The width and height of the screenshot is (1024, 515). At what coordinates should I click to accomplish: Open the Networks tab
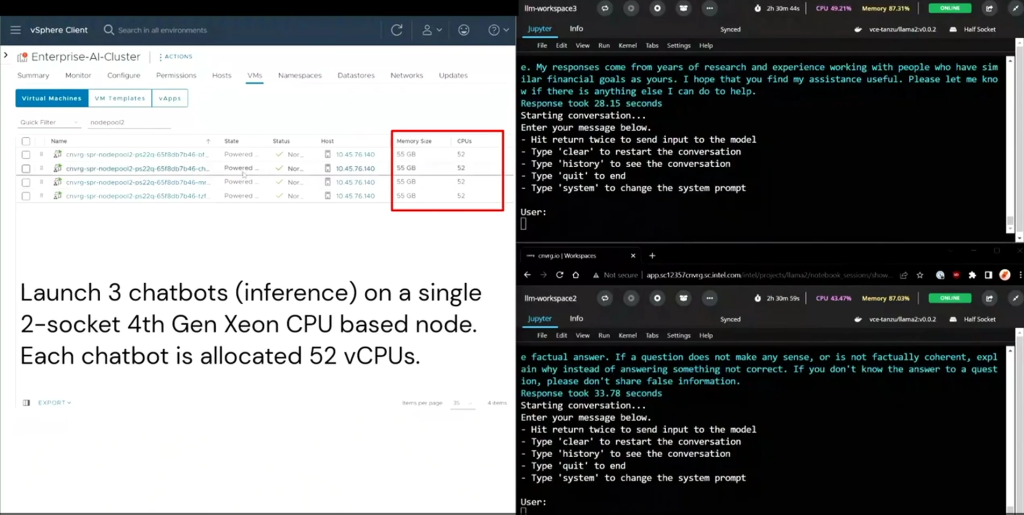coord(407,75)
